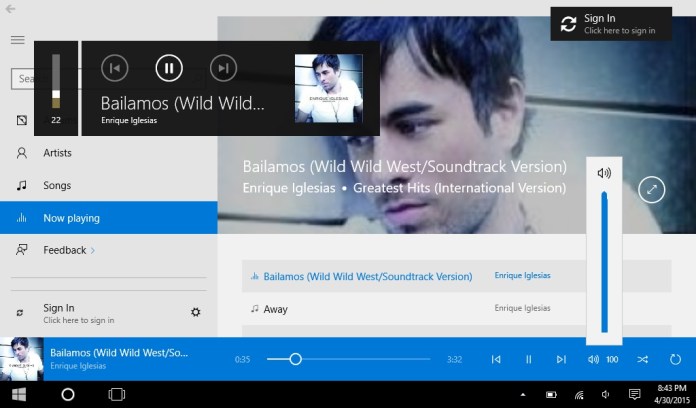Image resolution: width=696 pixels, height=408 pixels.
Task: Pause playback in the media overlay
Action: pyautogui.click(x=169, y=68)
